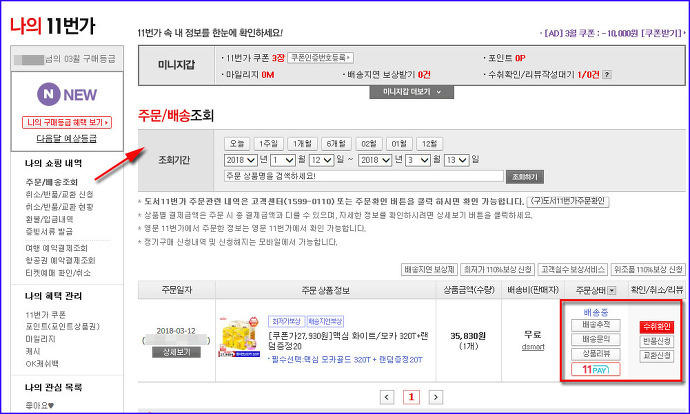Open 항공권 예약결제조회 in sidebar
690x414 pixels.
click(60, 260)
